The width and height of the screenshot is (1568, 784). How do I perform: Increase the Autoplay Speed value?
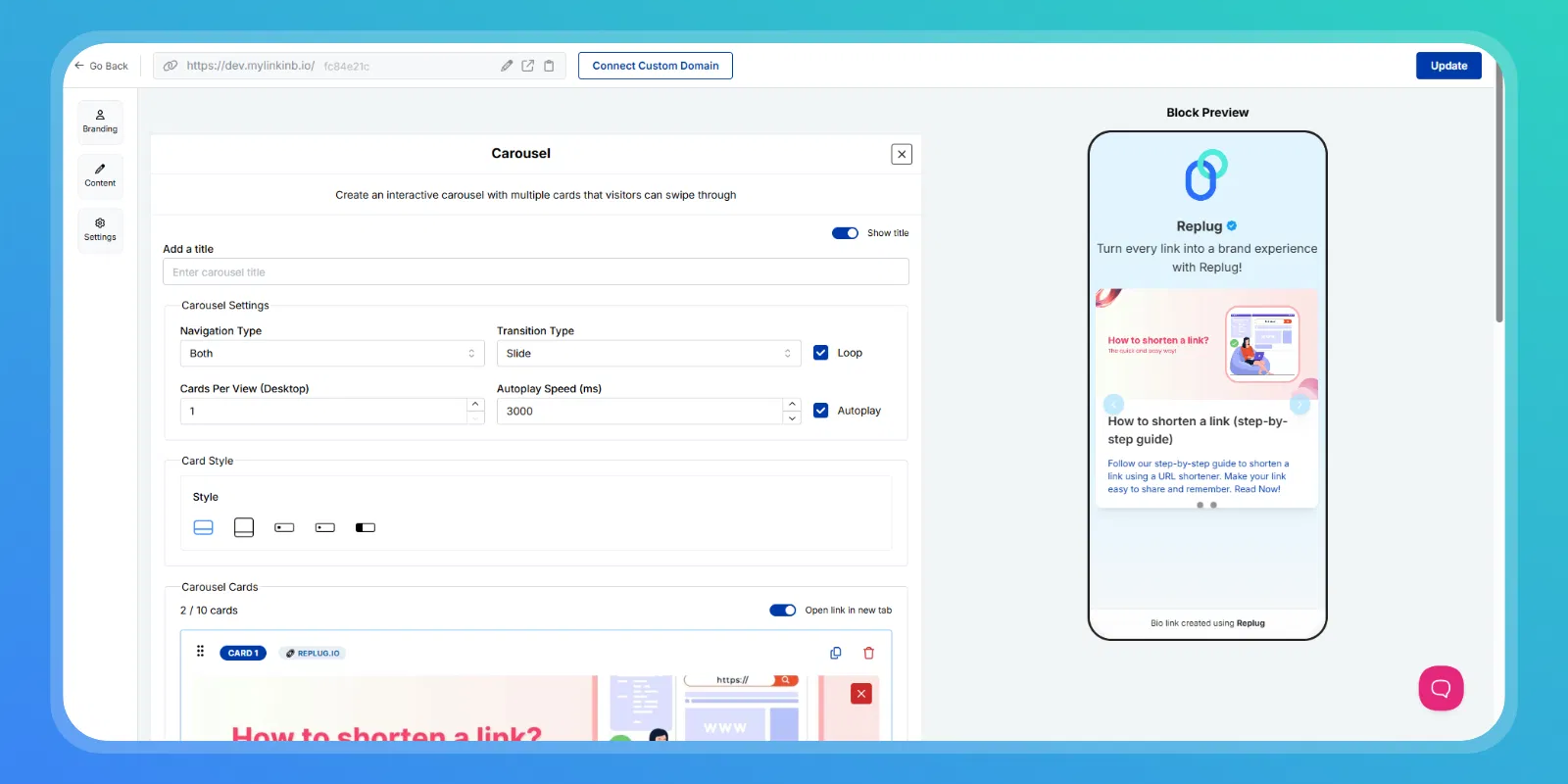tap(792, 404)
